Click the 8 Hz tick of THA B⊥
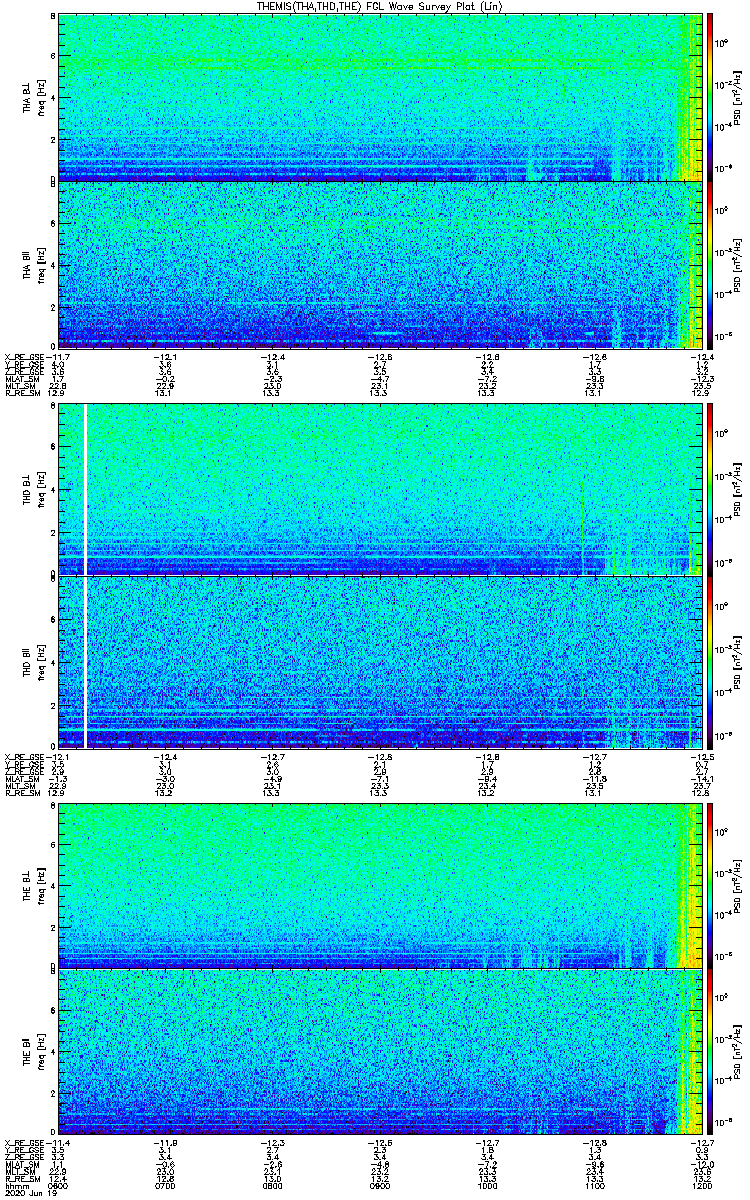Image resolution: width=750 pixels, height=1200 pixels. pos(54,17)
